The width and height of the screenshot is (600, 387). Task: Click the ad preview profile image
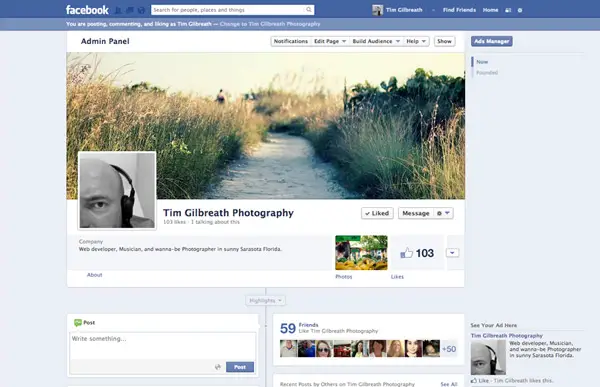(488, 358)
